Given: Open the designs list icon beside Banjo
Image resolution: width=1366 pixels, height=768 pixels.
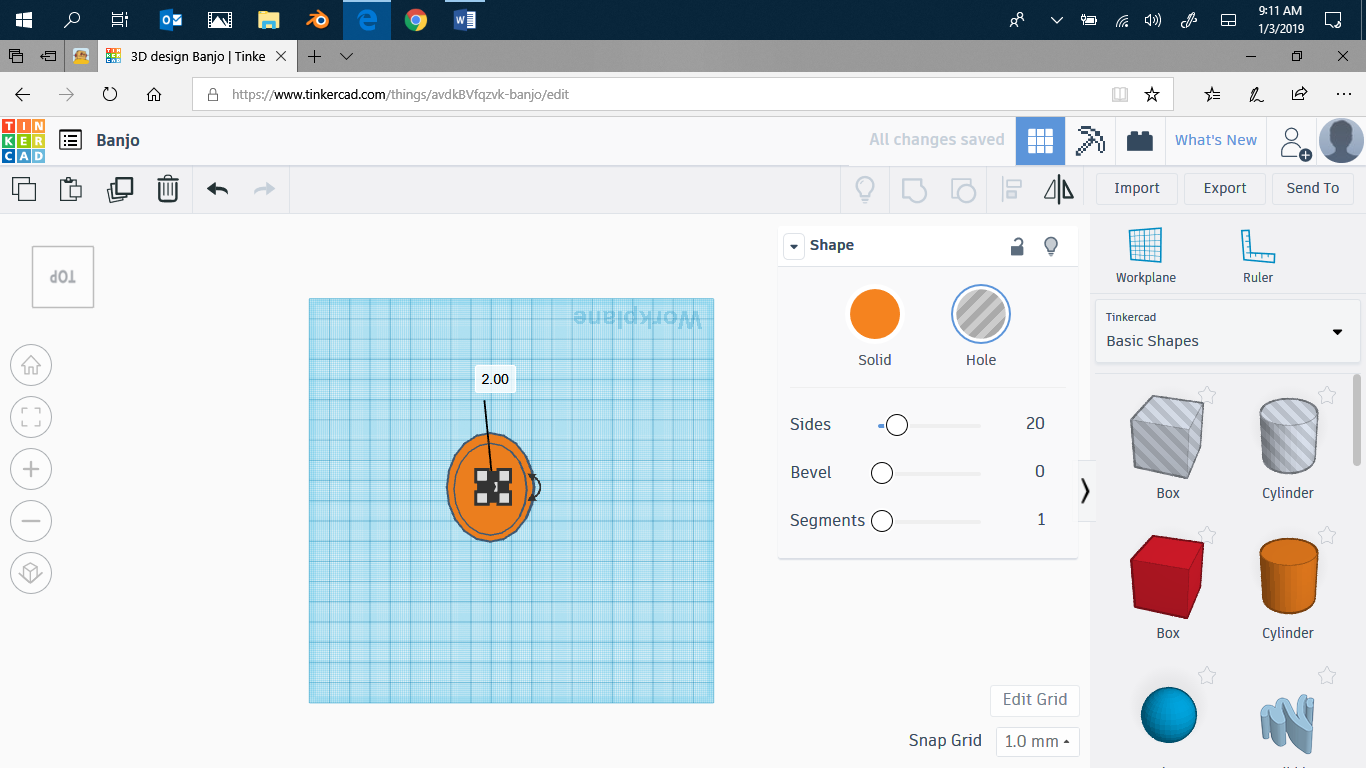Looking at the screenshot, I should (70, 140).
